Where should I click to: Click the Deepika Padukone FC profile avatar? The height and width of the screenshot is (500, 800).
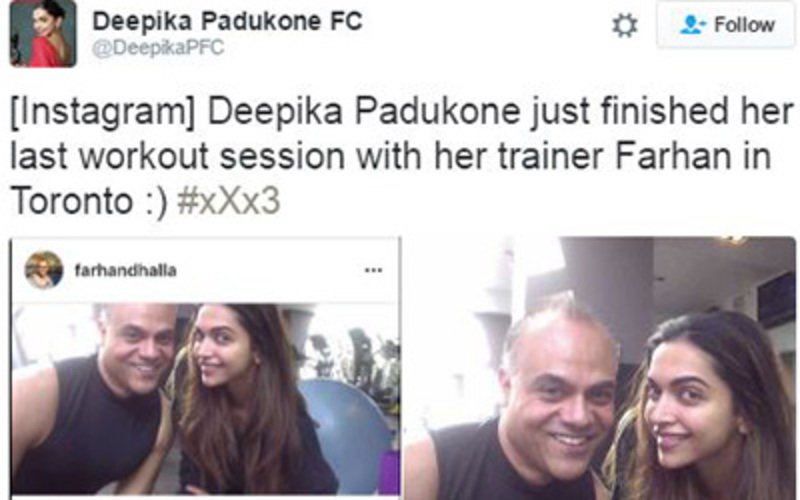43,33
